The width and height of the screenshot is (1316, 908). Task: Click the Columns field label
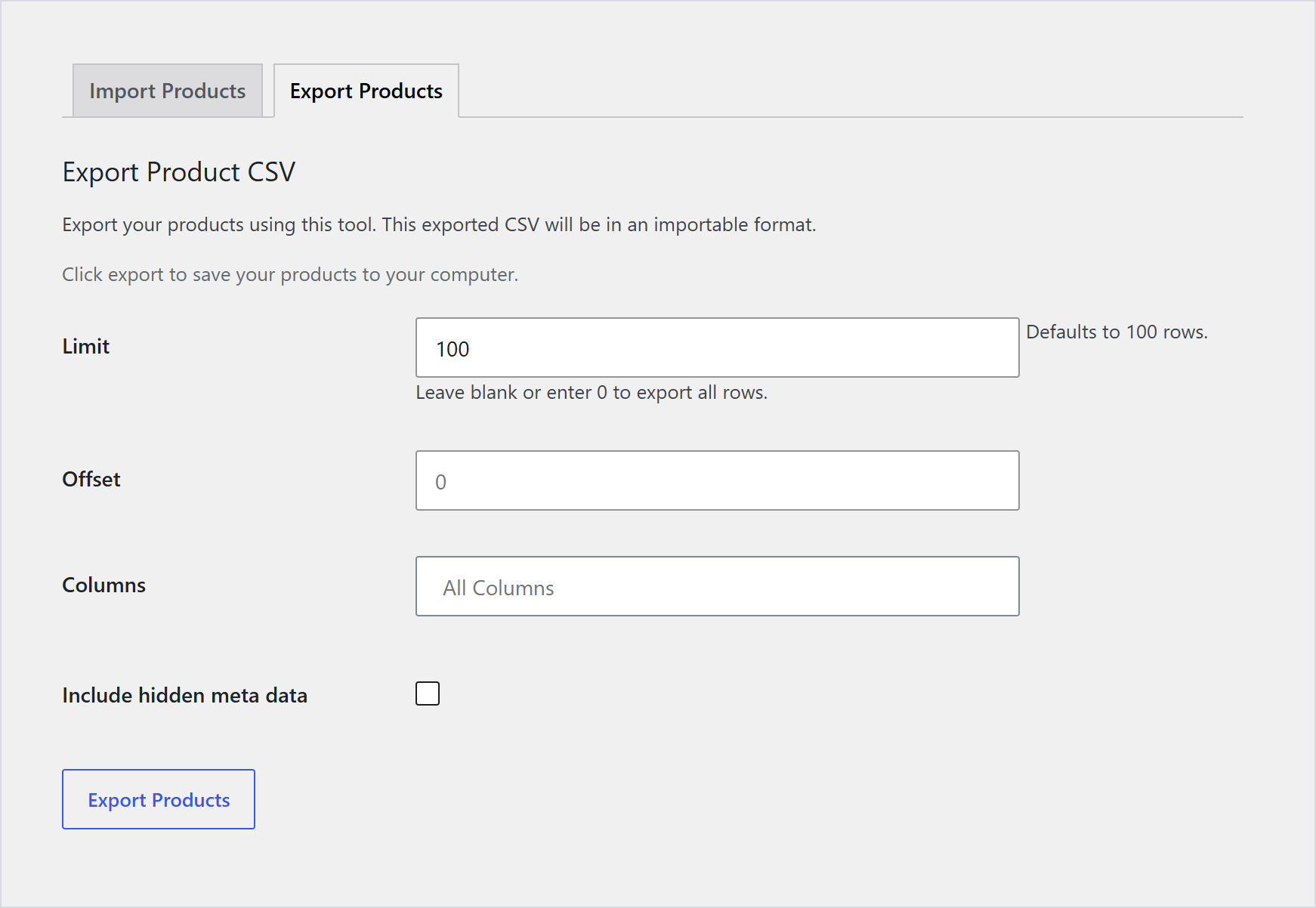click(104, 585)
